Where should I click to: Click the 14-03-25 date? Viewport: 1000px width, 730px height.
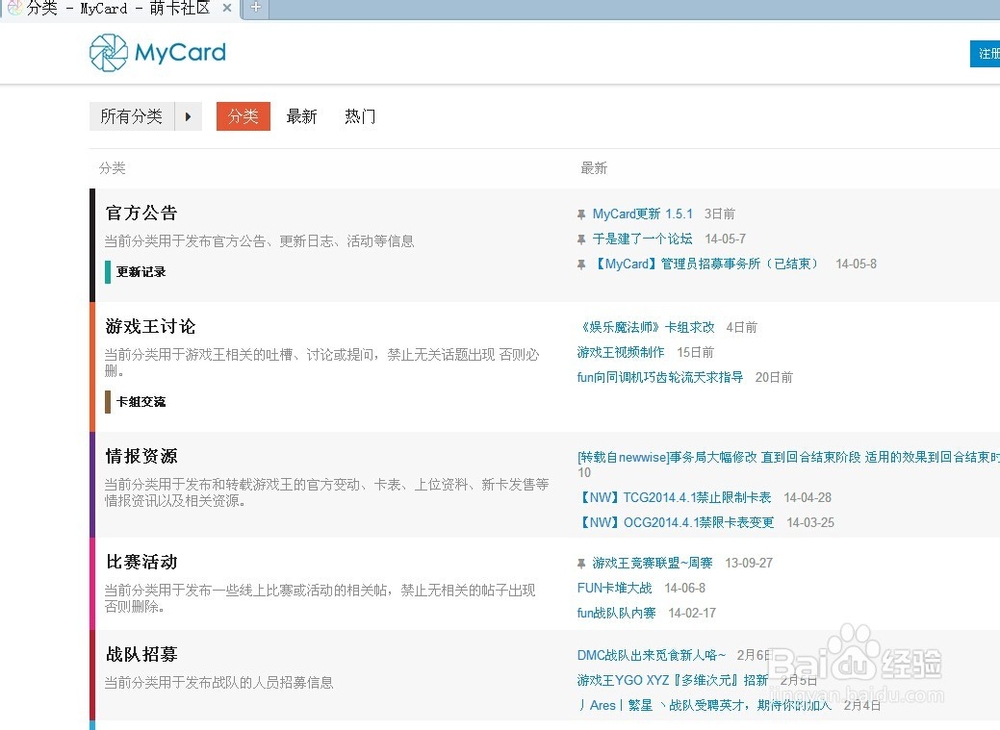tap(810, 522)
